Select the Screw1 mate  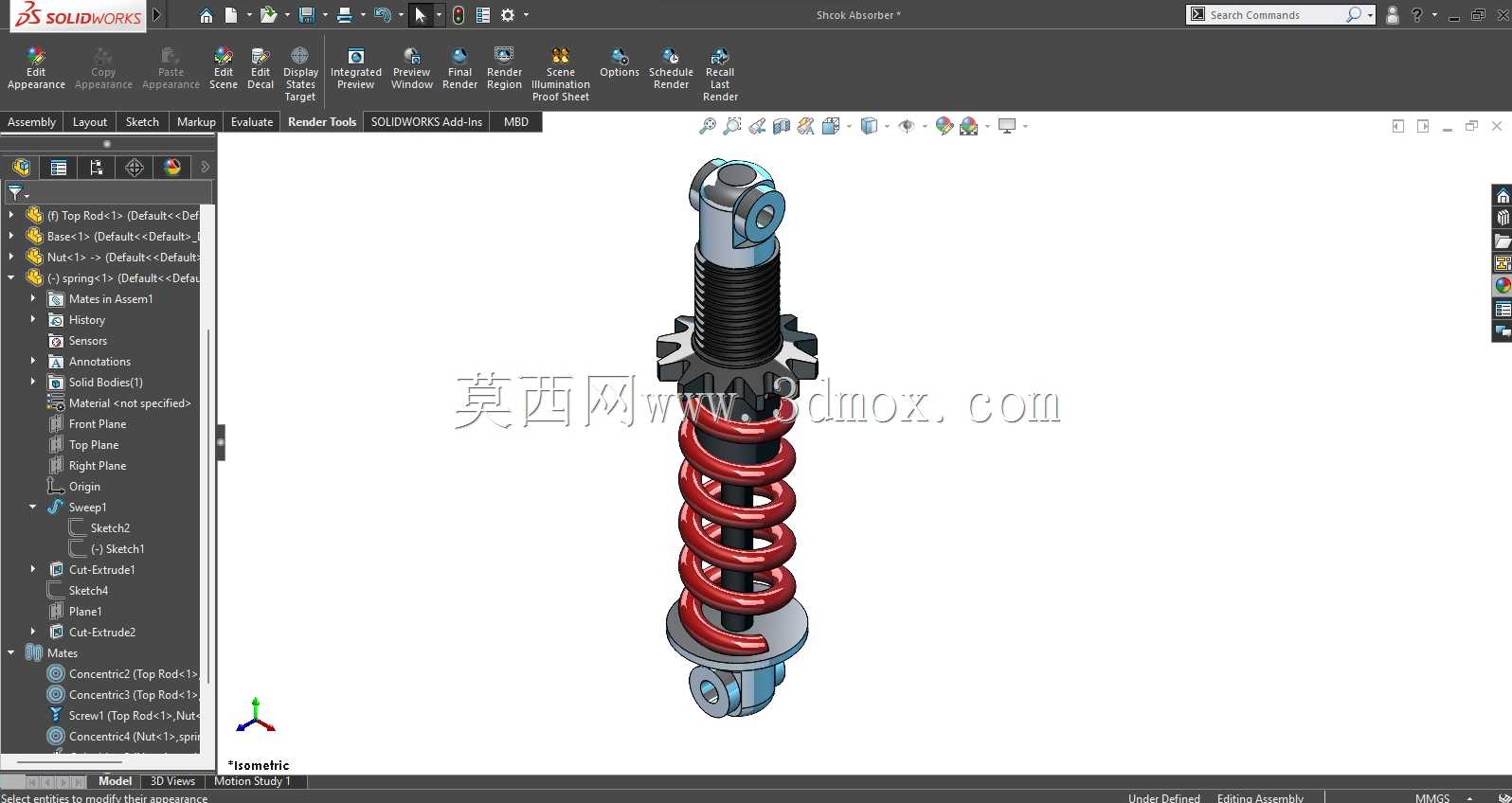133,716
